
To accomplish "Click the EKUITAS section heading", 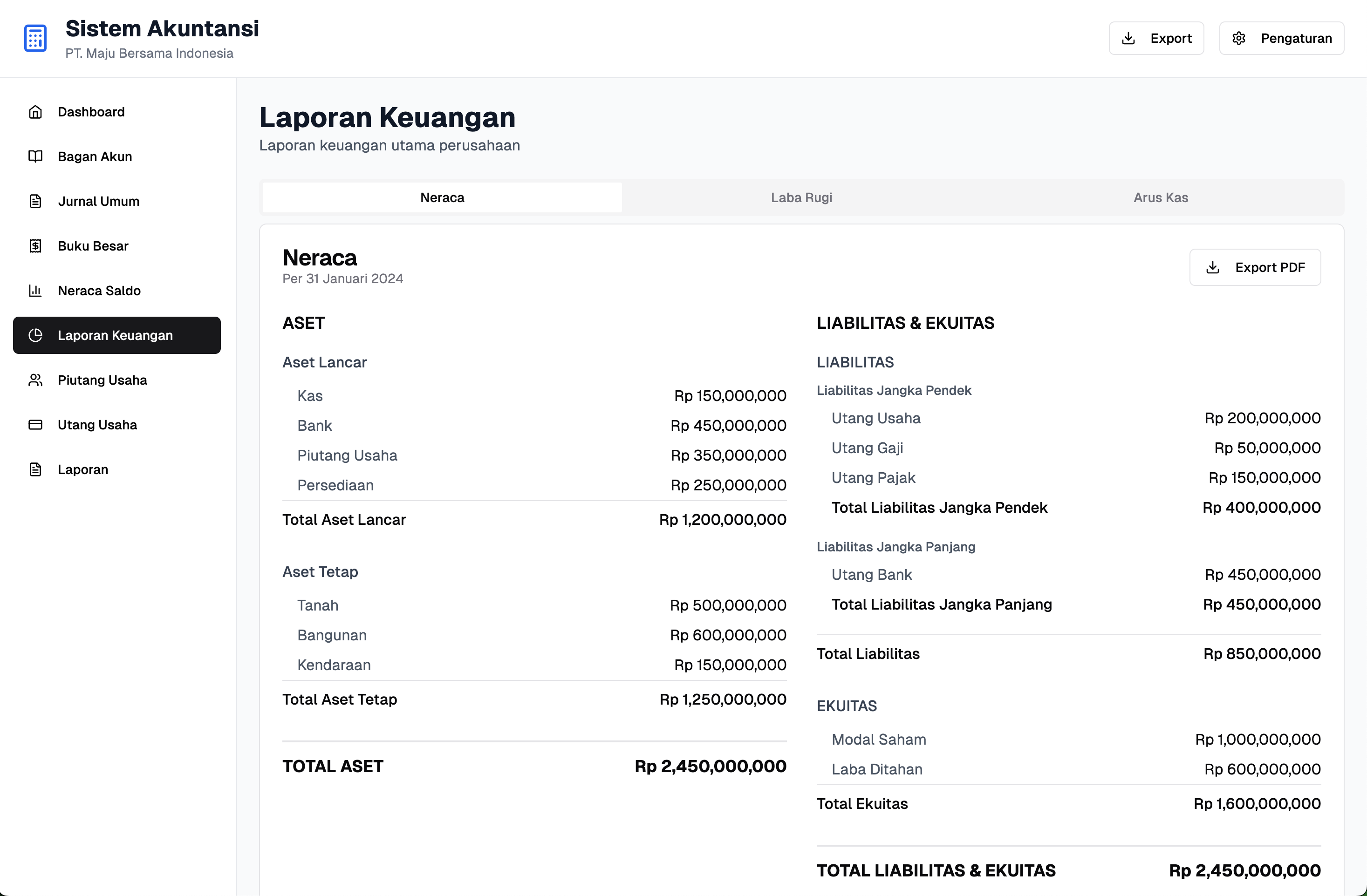I will pos(847,706).
